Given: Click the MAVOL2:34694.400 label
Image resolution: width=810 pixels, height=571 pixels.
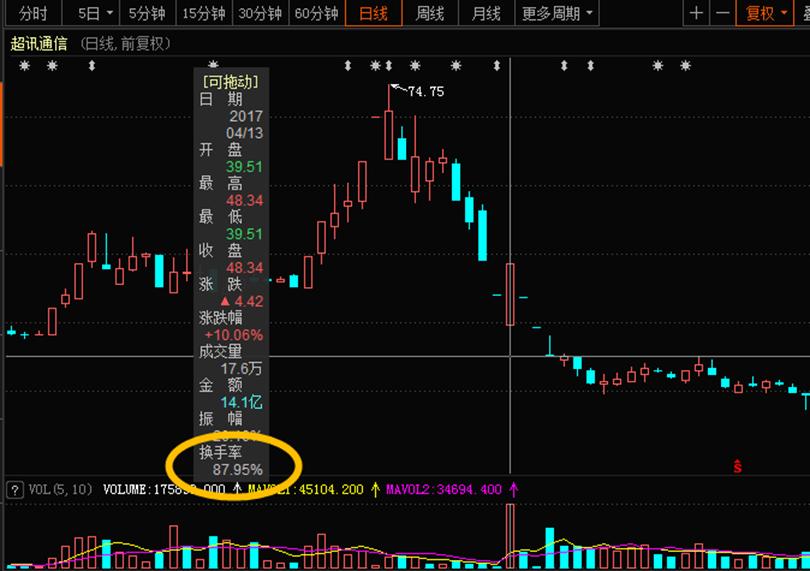Looking at the screenshot, I should click(x=444, y=489).
